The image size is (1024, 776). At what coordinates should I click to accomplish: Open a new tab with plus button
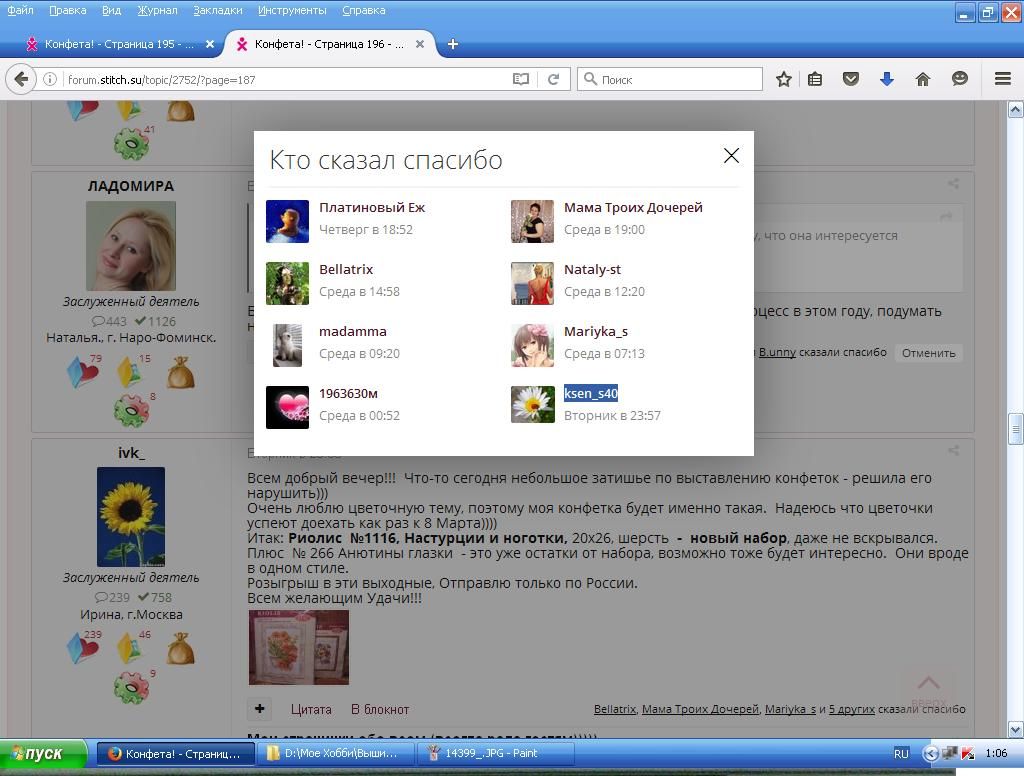(x=452, y=44)
